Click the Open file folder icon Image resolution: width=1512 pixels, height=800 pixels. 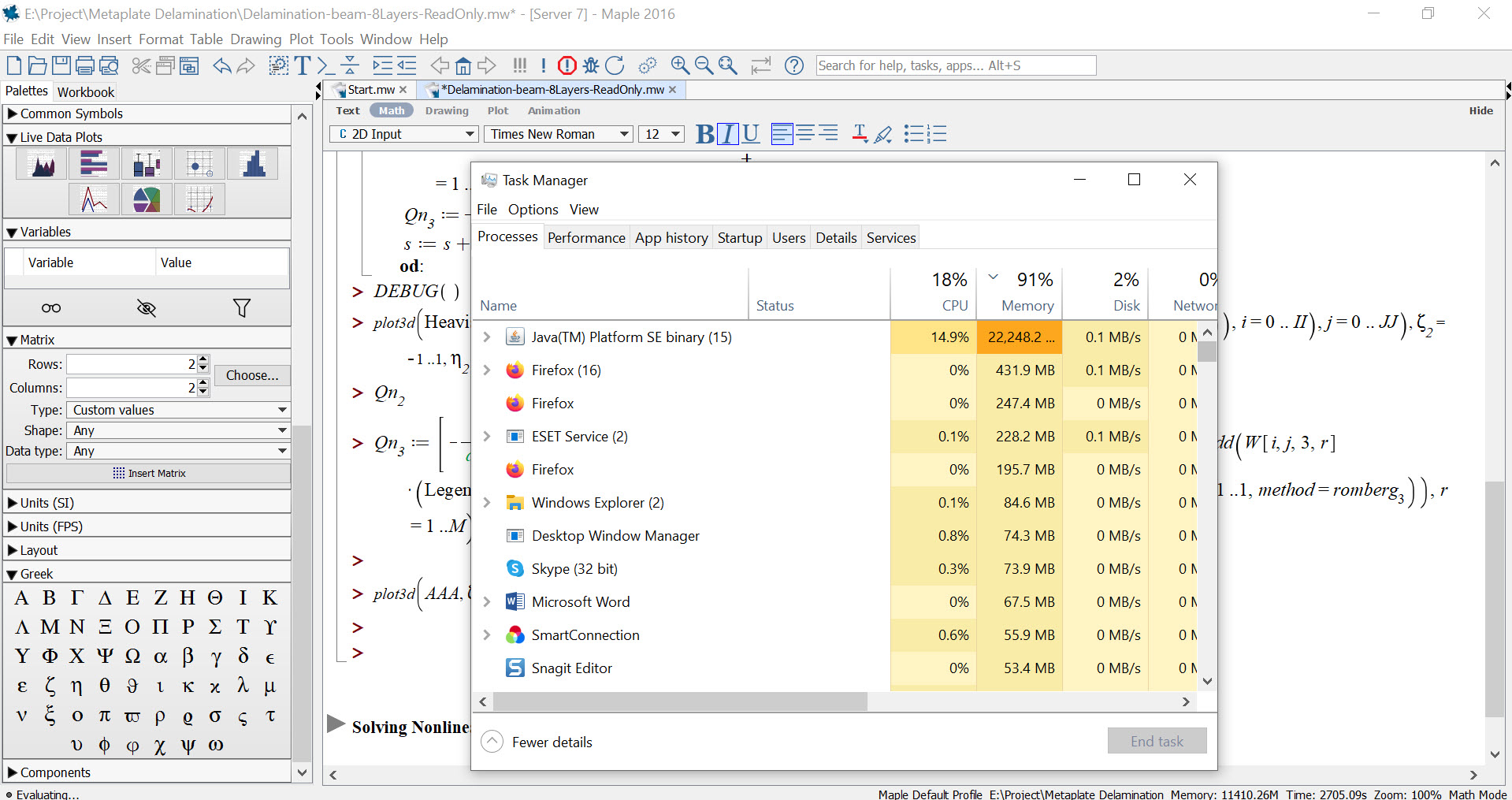coord(37,65)
